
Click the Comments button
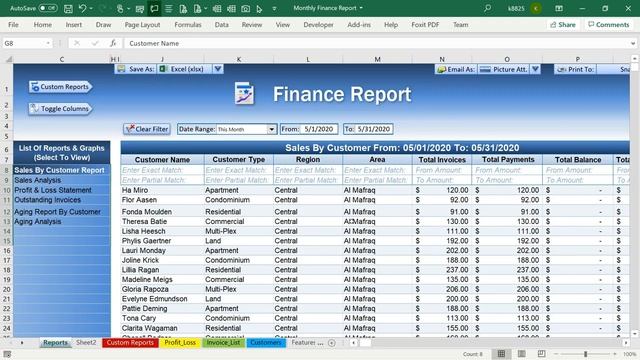click(609, 25)
